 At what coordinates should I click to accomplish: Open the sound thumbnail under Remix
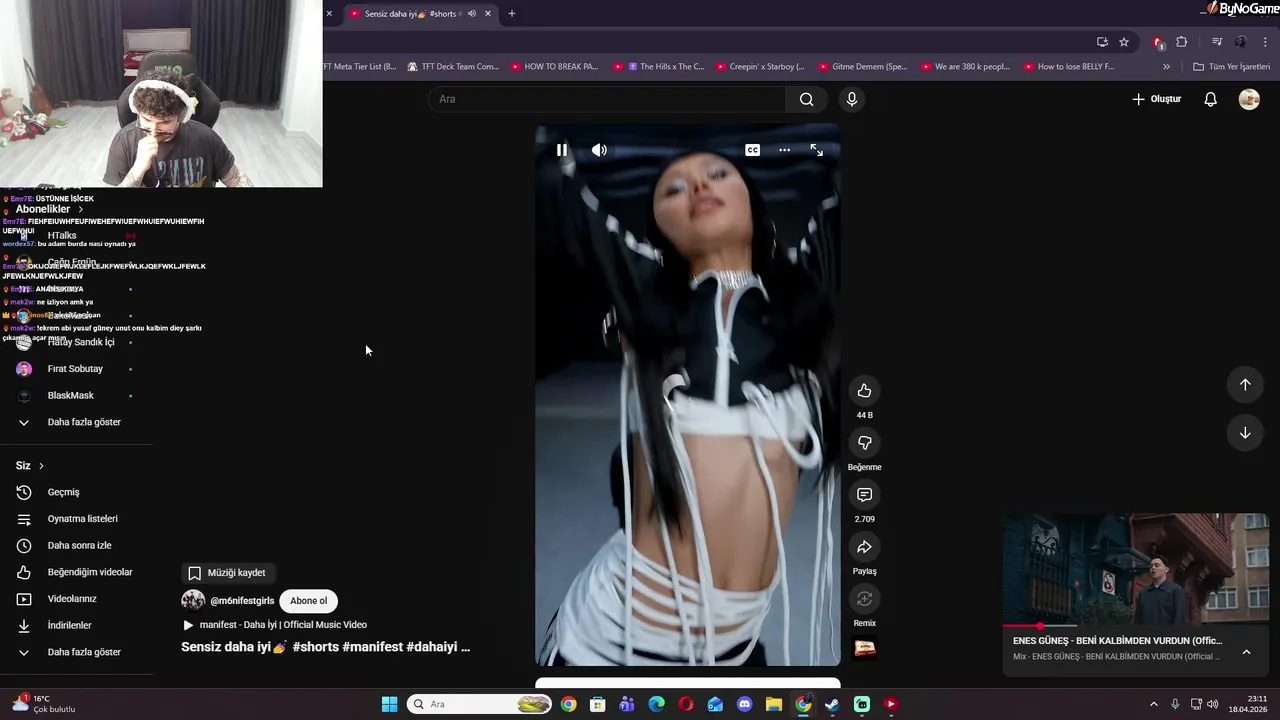pyautogui.click(x=864, y=648)
